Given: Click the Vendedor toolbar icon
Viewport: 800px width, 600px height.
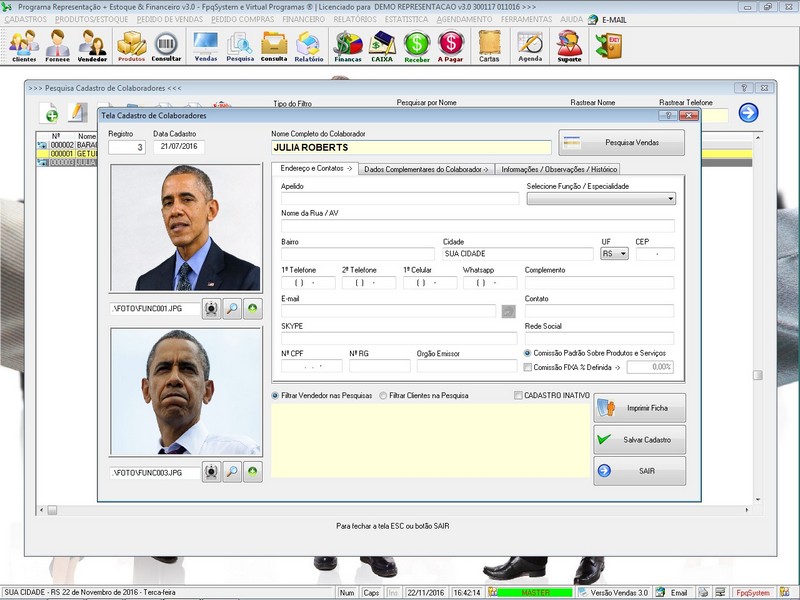Looking at the screenshot, I should (x=92, y=46).
